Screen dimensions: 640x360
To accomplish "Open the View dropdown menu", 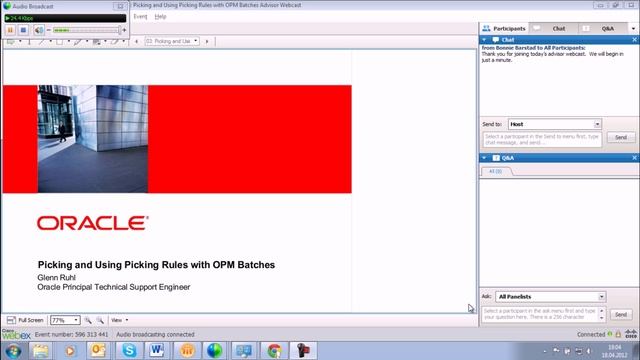I will pyautogui.click(x=120, y=320).
